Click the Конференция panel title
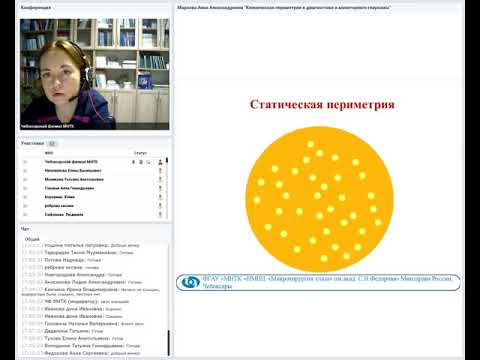The width and height of the screenshot is (480, 360). coord(36,7)
